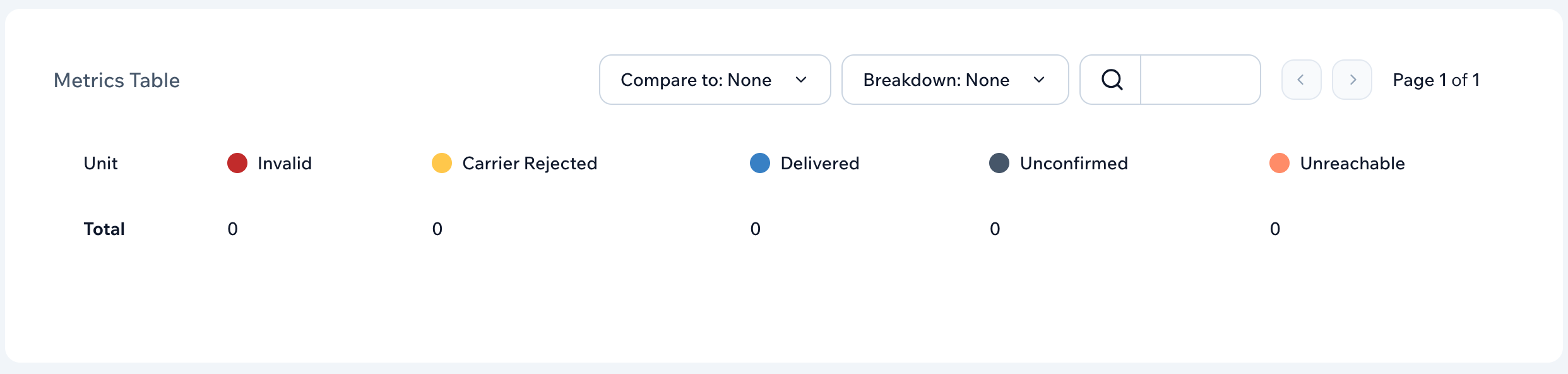Viewport: 1568px width, 374px height.
Task: Click the orange Unreachable color dot
Action: 1280,163
